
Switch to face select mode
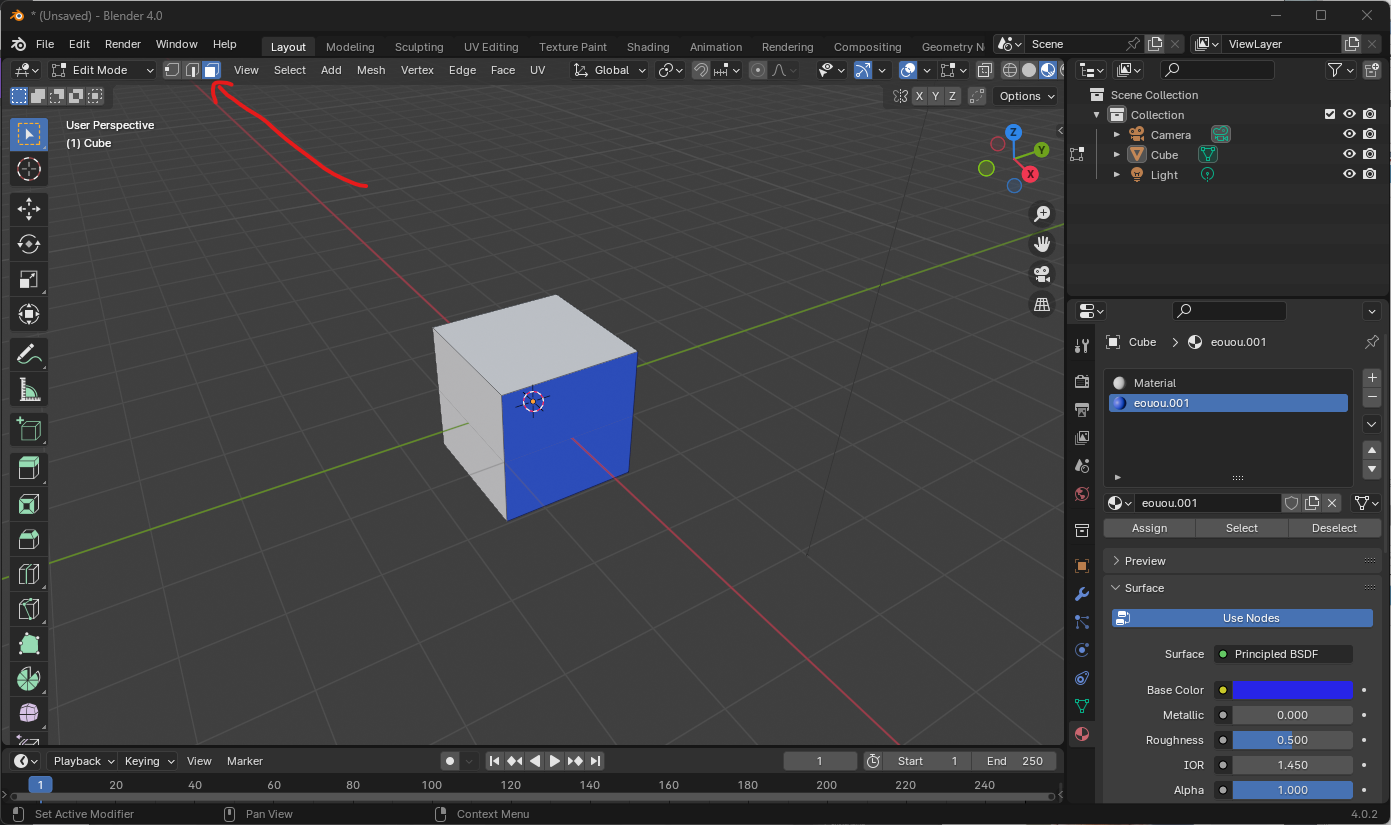point(211,70)
